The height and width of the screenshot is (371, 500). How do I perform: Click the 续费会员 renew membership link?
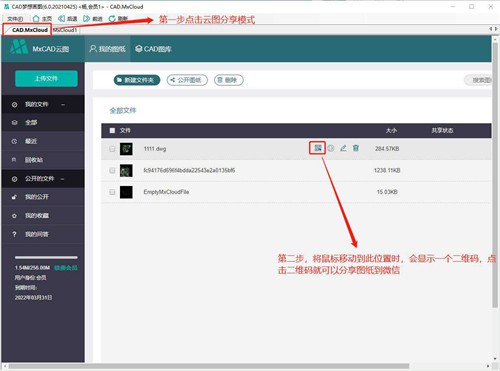[66, 268]
